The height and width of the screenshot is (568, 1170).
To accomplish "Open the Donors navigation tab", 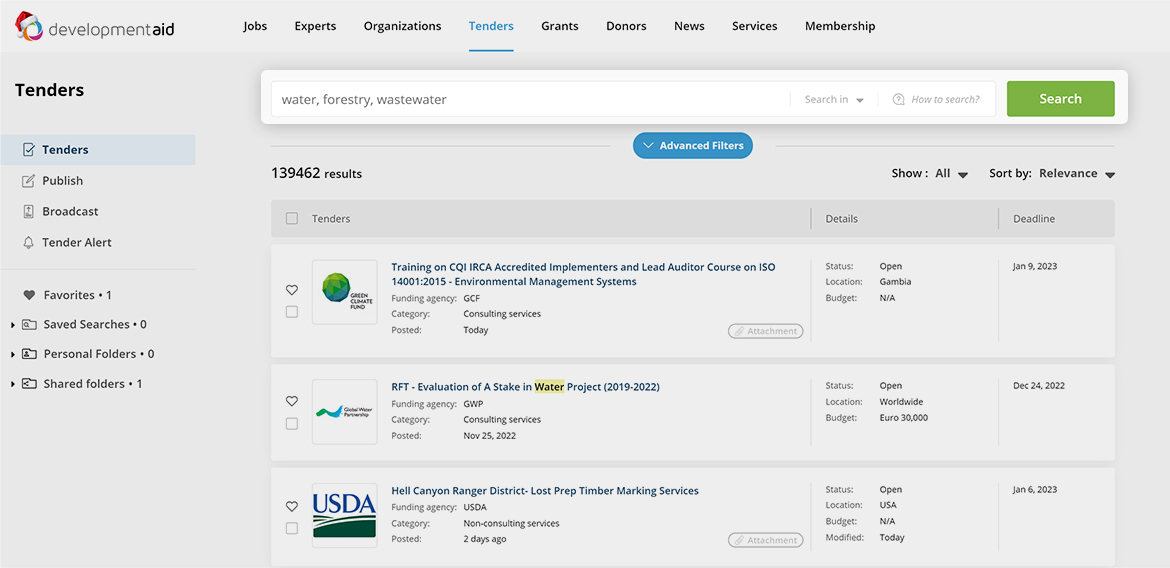I will click(626, 26).
